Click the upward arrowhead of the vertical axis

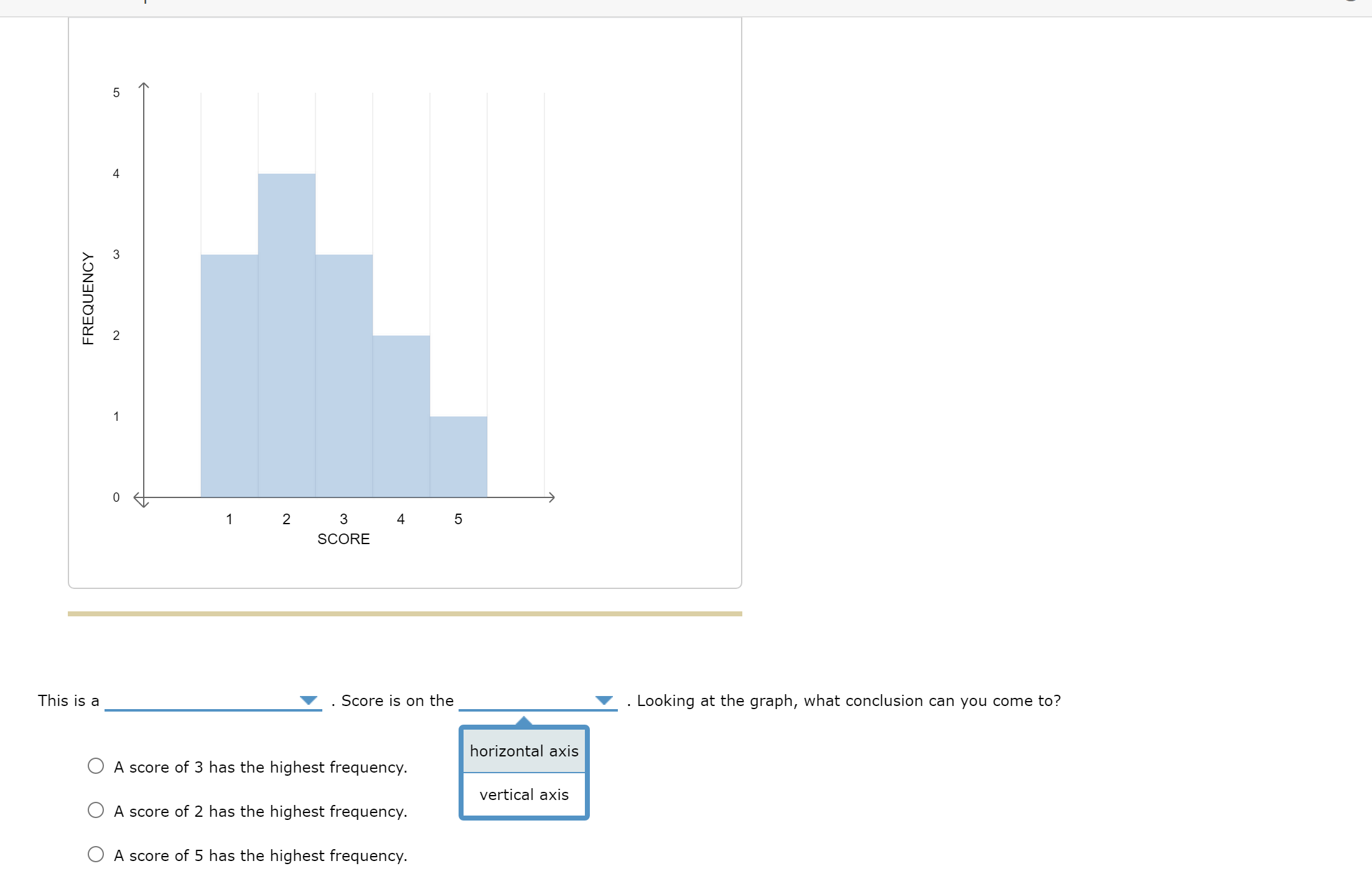pos(144,85)
